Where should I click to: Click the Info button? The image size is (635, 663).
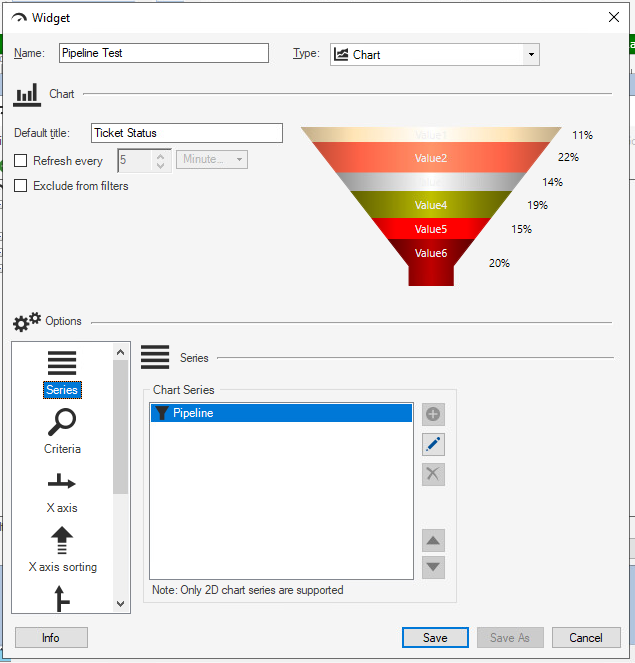(51, 638)
